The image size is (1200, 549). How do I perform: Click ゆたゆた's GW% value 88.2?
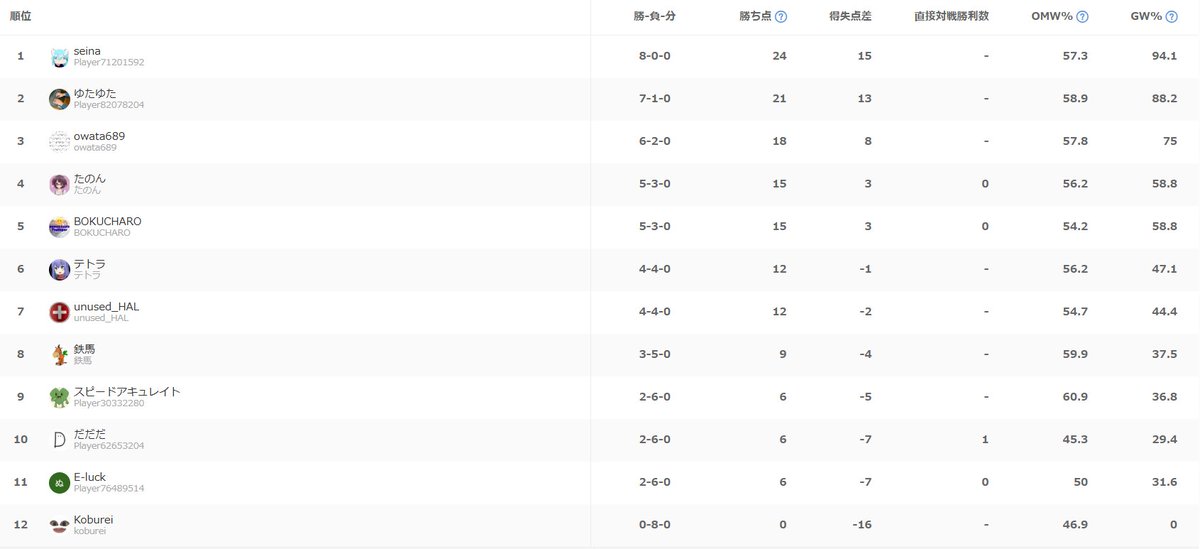[1164, 99]
